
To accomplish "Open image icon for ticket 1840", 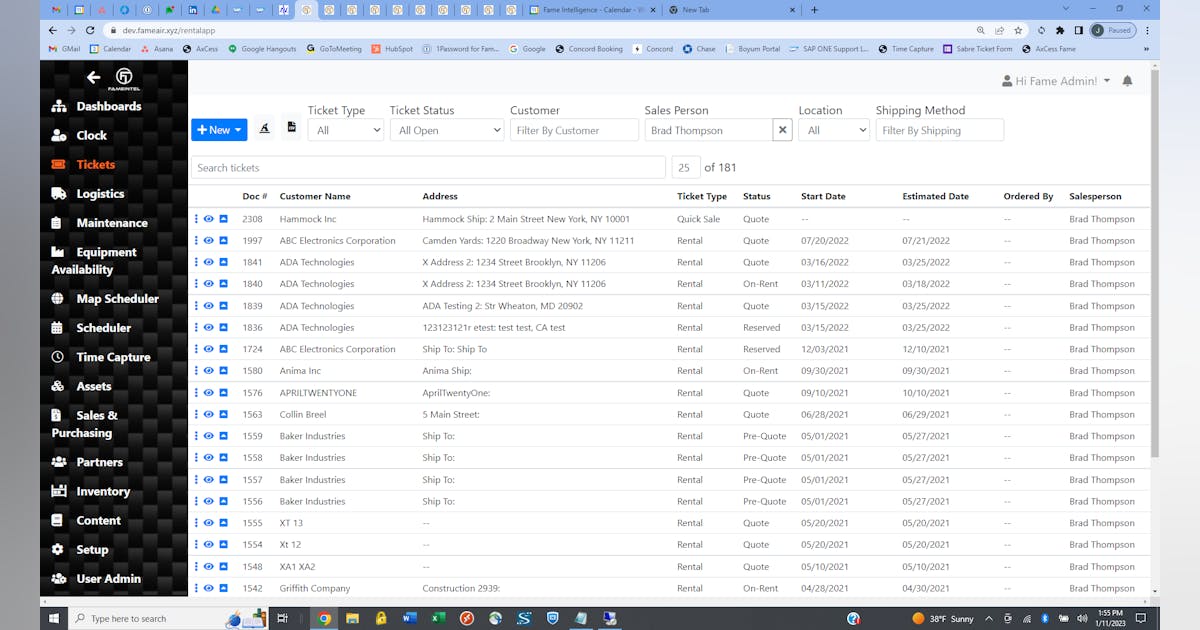I will click(x=224, y=284).
